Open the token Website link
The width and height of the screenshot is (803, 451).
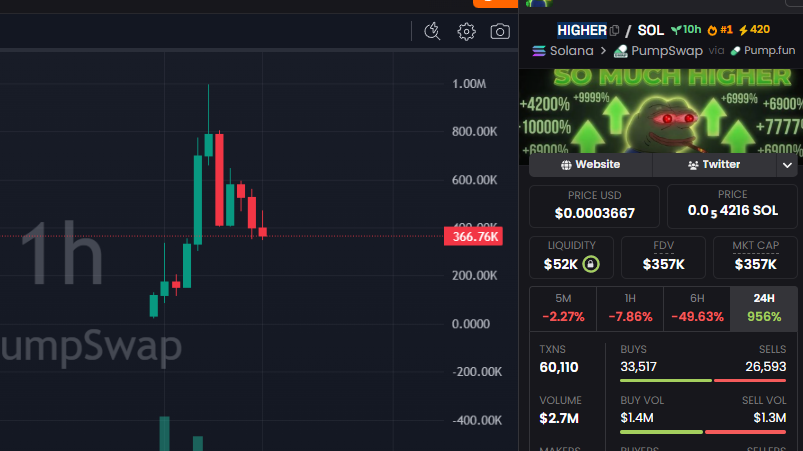[x=590, y=165]
